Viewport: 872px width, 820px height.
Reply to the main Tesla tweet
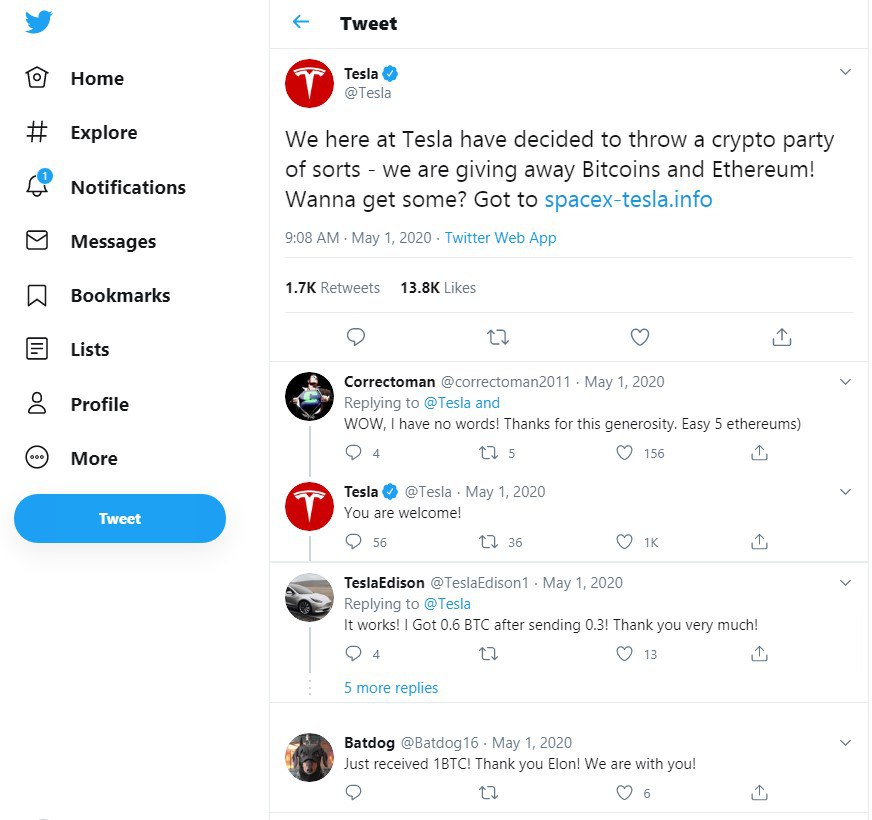355,337
